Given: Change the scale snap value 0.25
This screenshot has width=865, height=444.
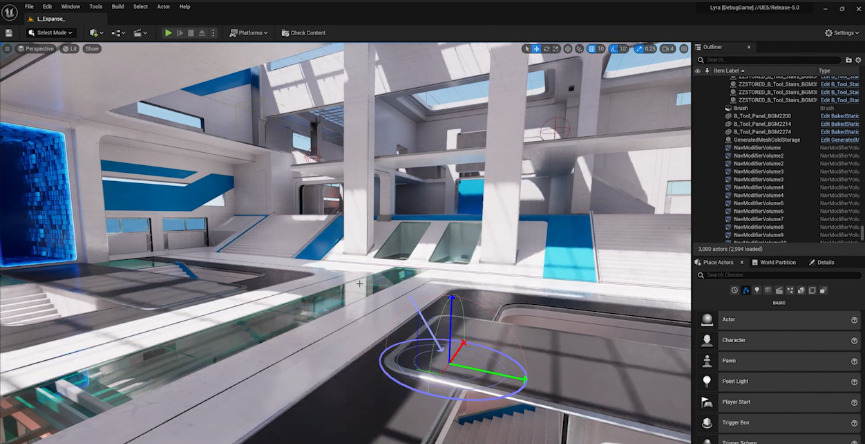Looking at the screenshot, I should 650,49.
